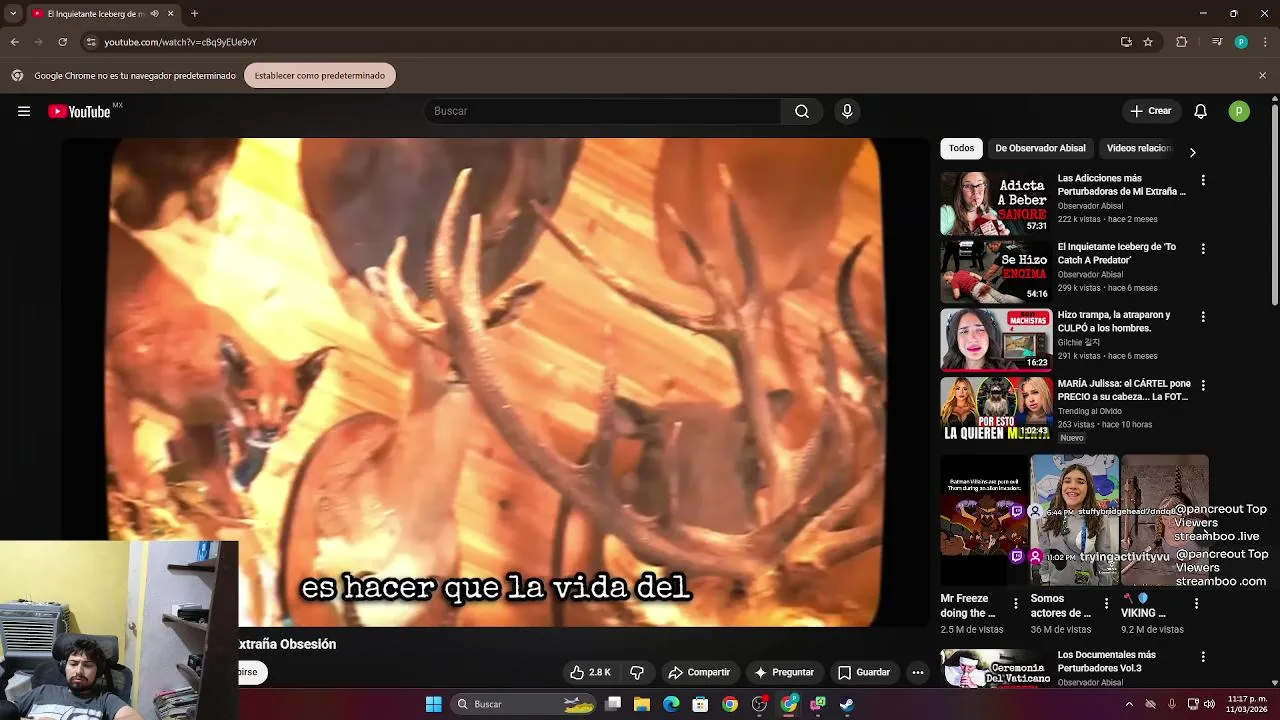Open the tab search dropdown arrow
Image resolution: width=1280 pixels, height=720 pixels.
tap(13, 14)
